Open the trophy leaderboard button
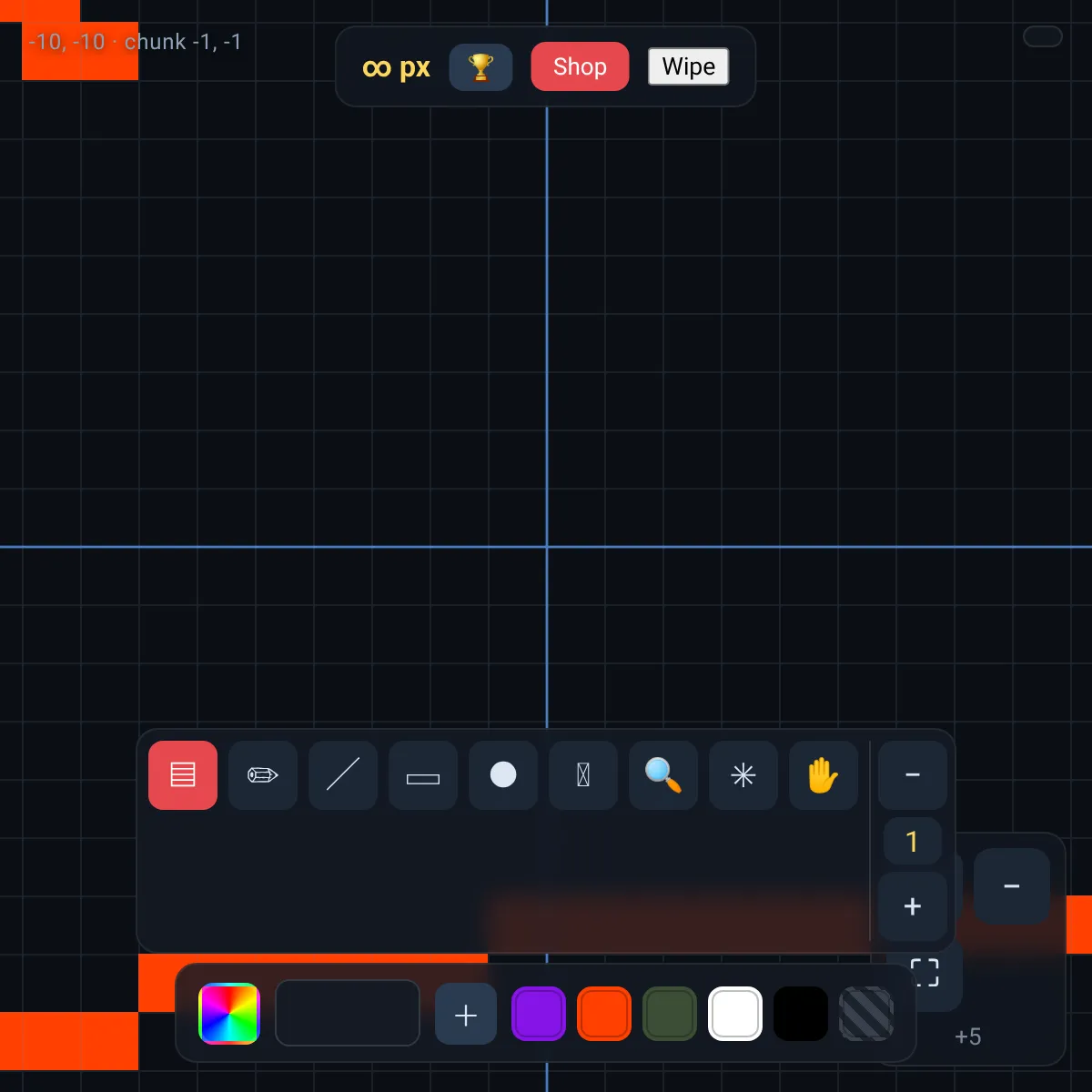This screenshot has height=1092, width=1092. coord(480,66)
